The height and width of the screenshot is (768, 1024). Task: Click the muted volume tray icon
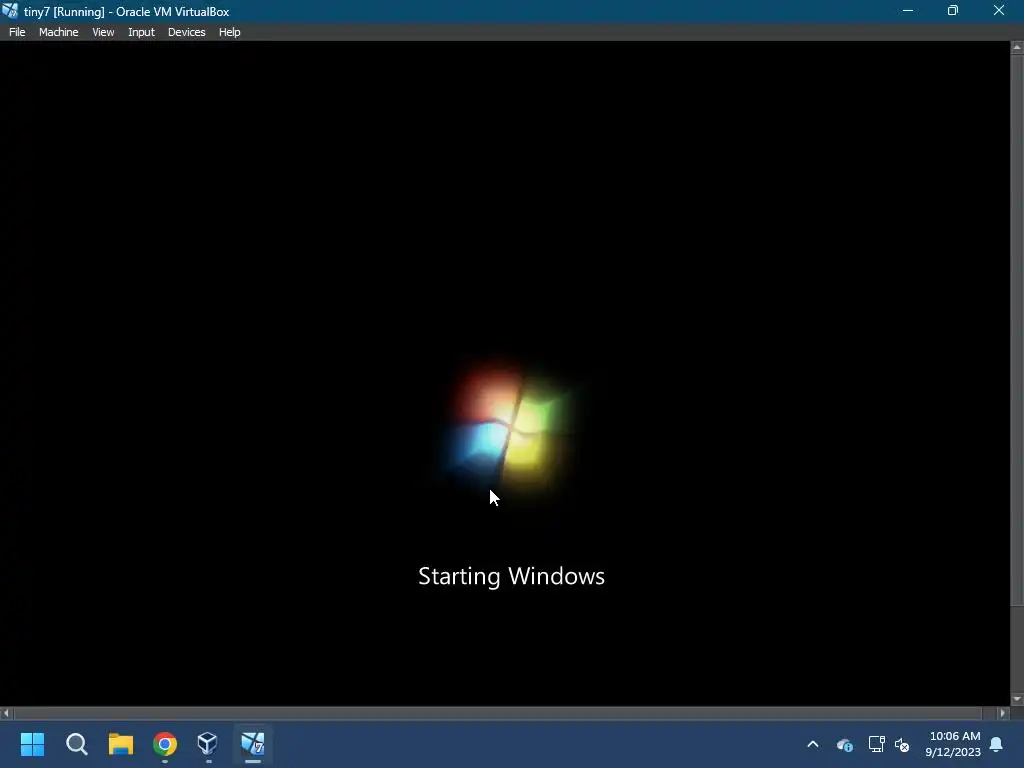pyautogui.click(x=902, y=744)
